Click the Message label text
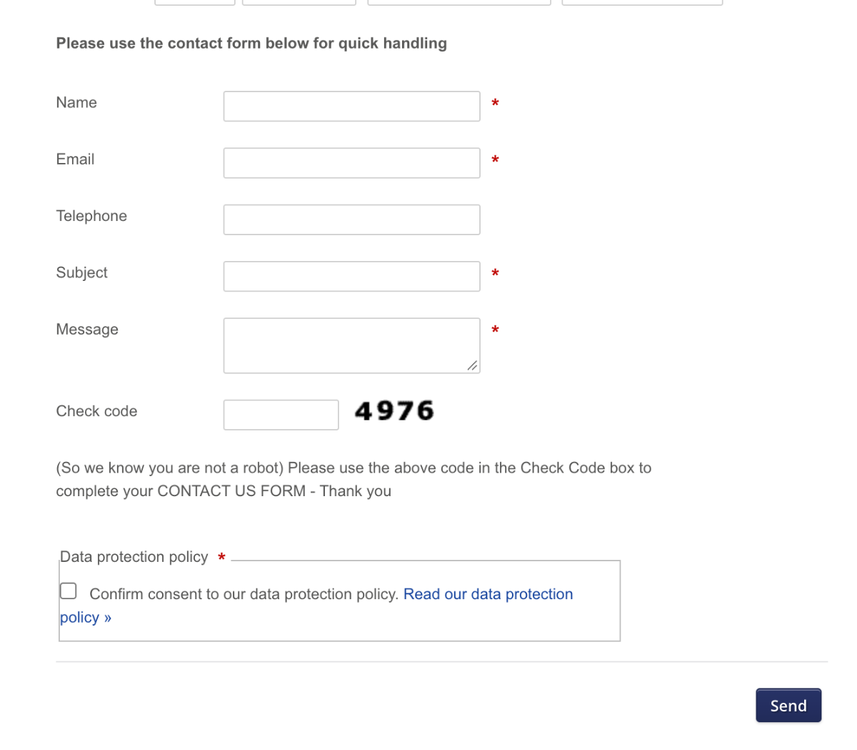Viewport: 857px width, 750px height. [87, 329]
